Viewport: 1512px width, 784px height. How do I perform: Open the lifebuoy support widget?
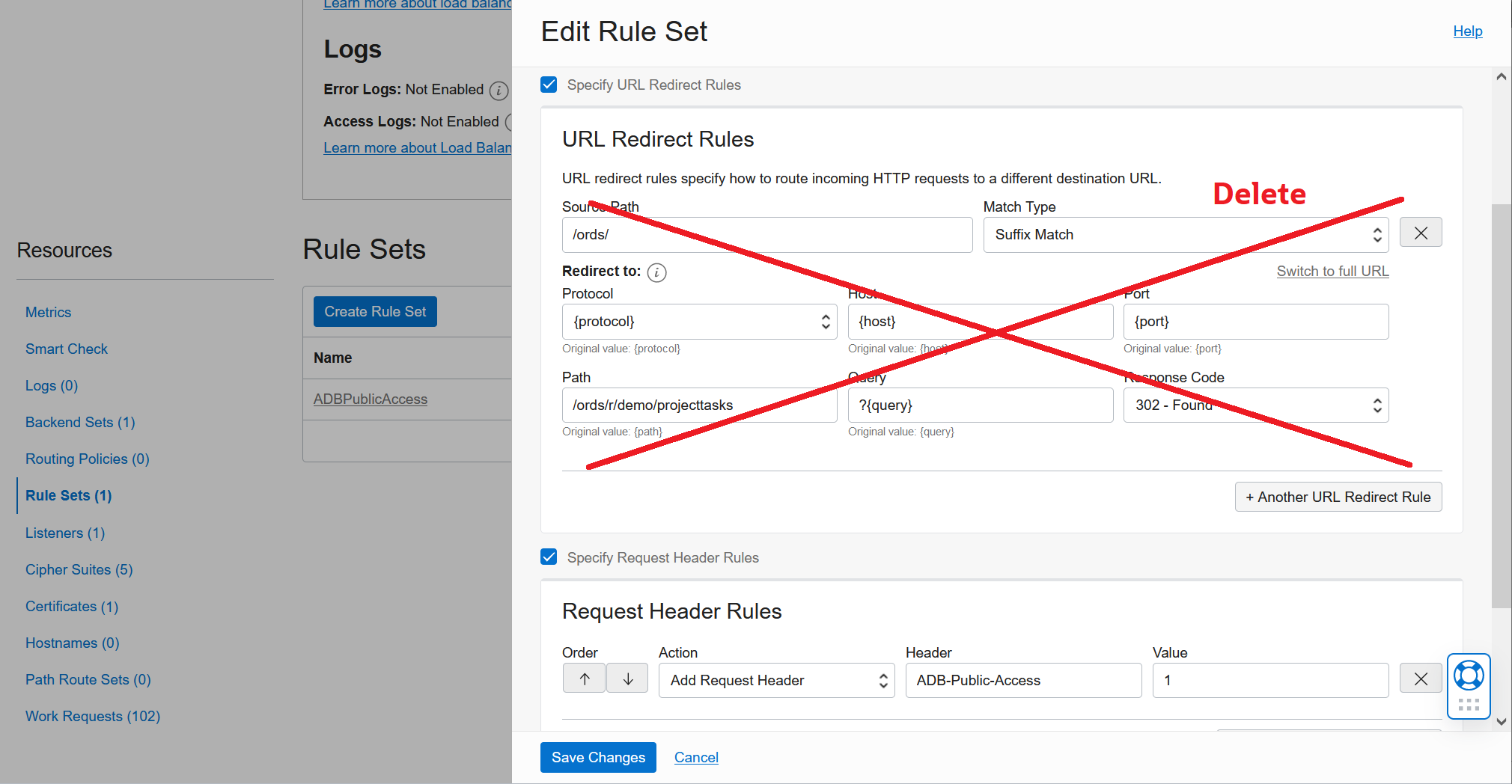pos(1469,676)
